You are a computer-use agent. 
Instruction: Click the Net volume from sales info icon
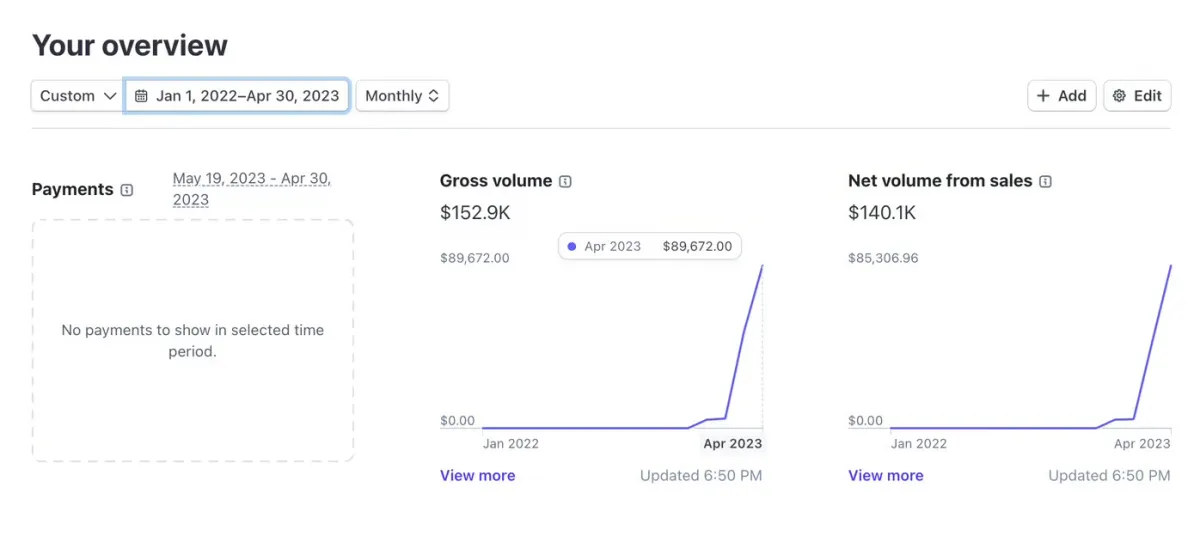point(1045,181)
